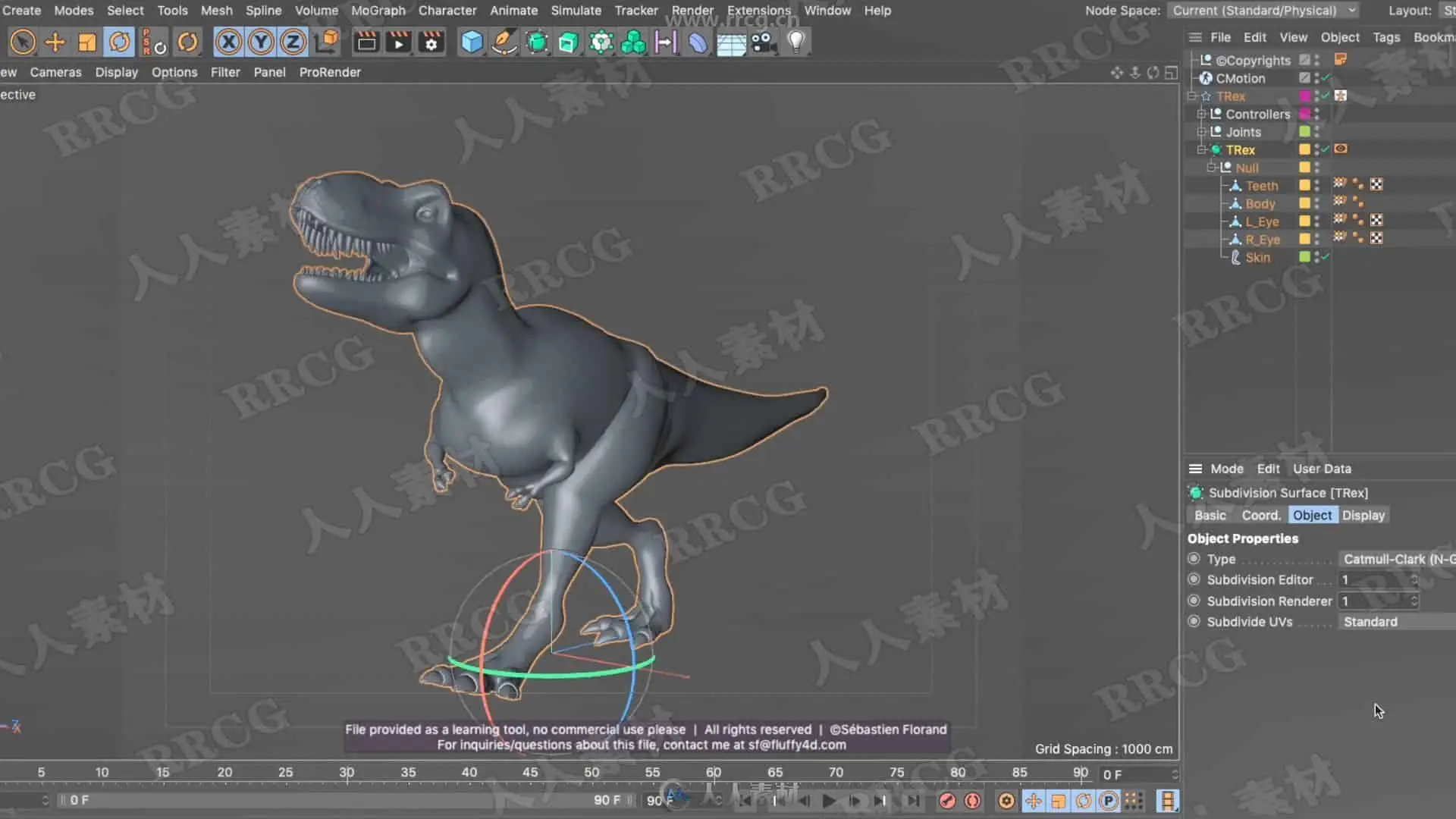Expand the Joints null
This screenshot has height=819, width=1456.
(1201, 132)
